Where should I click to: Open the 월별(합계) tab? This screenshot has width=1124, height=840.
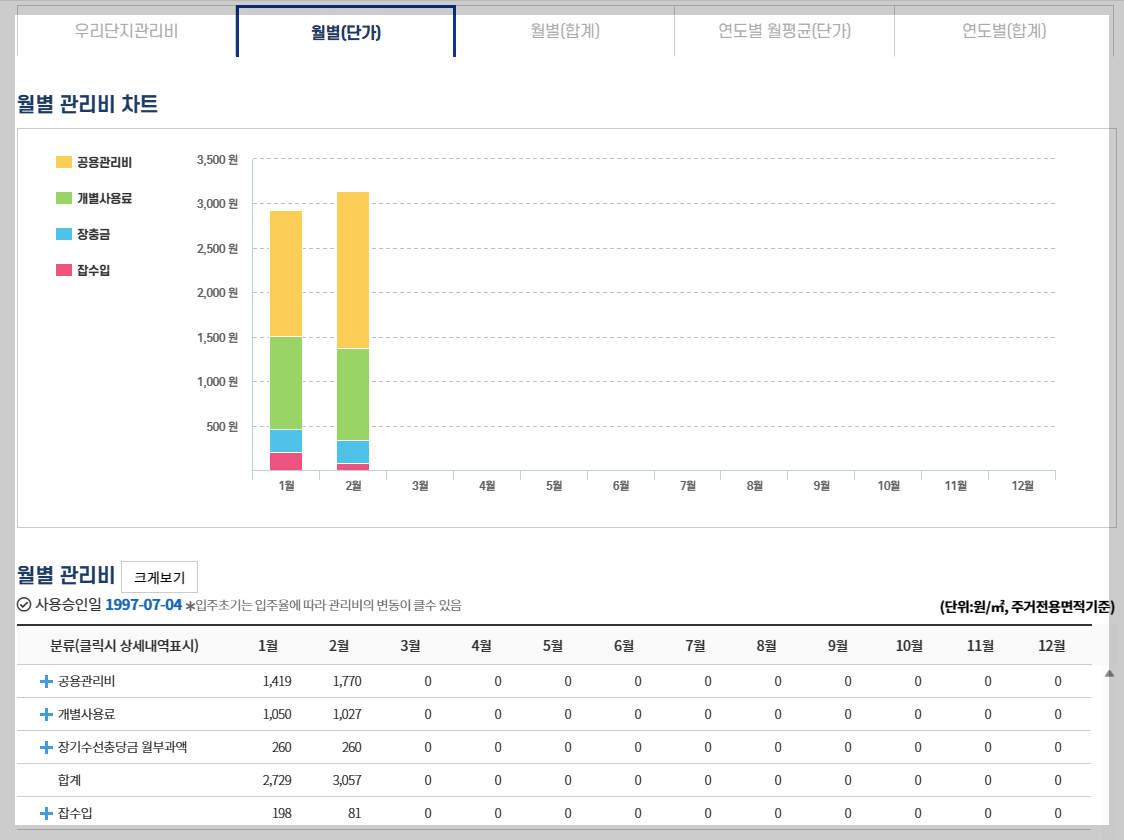pyautogui.click(x=565, y=32)
